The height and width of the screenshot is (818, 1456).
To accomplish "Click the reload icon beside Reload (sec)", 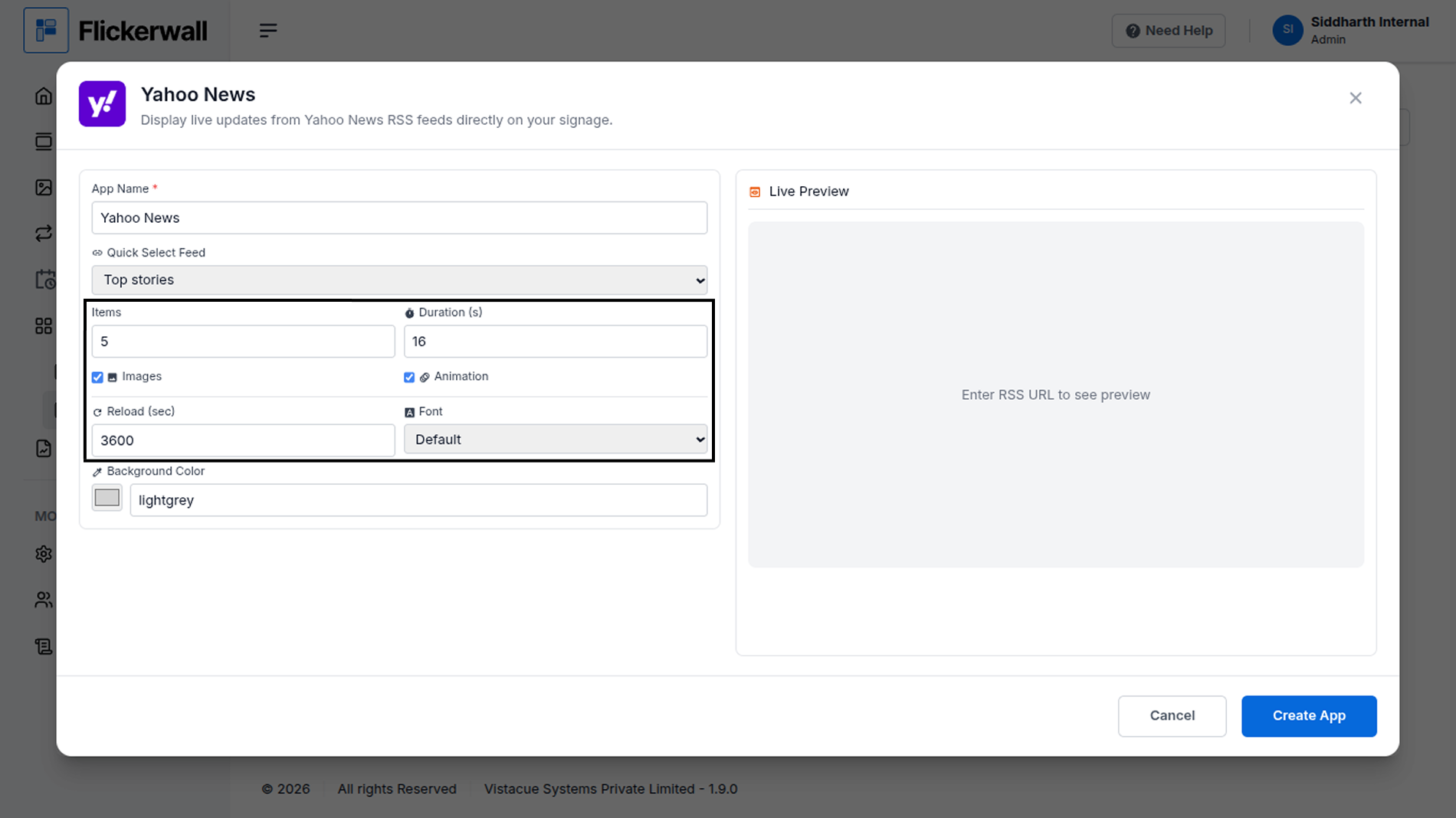I will [97, 412].
